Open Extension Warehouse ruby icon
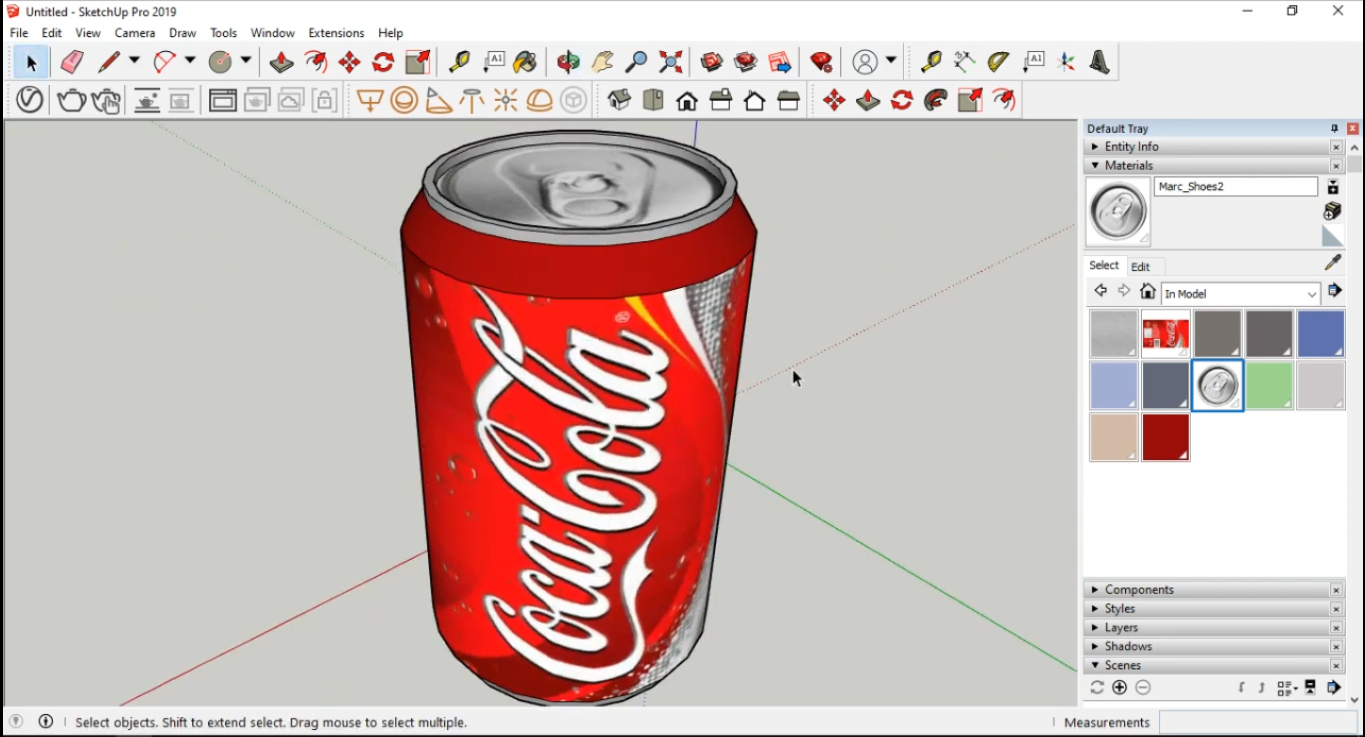This screenshot has width=1365, height=737. pos(821,63)
